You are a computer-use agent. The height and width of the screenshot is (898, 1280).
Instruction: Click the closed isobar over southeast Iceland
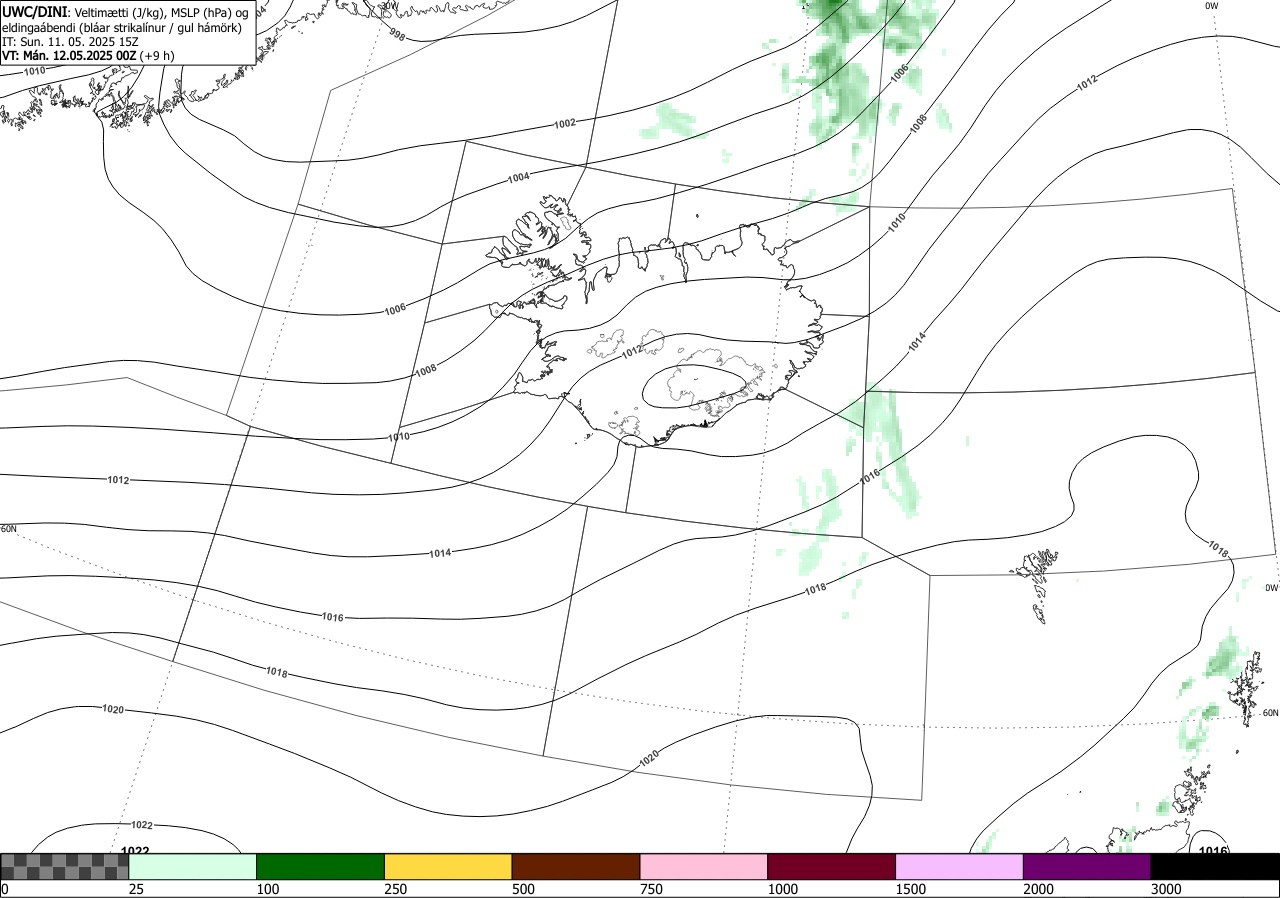(695, 387)
